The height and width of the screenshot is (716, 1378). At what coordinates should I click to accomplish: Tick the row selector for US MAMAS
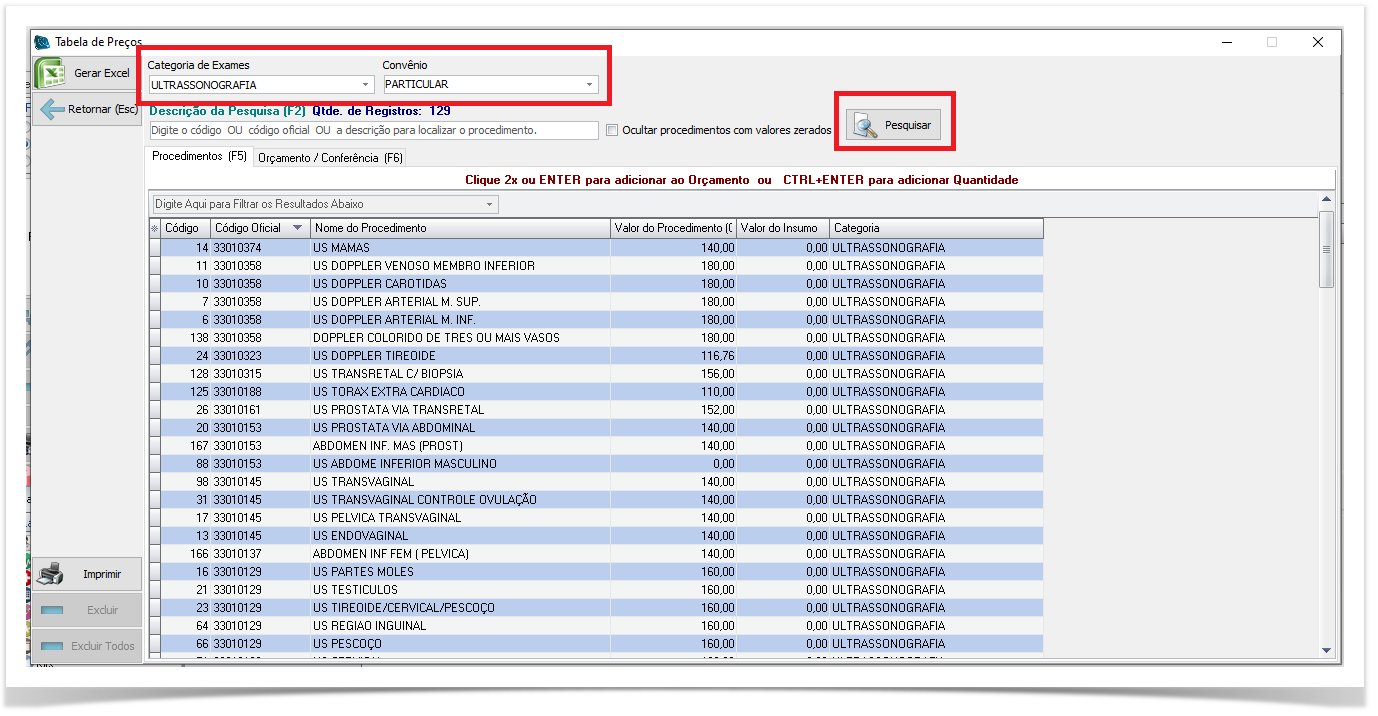click(154, 248)
